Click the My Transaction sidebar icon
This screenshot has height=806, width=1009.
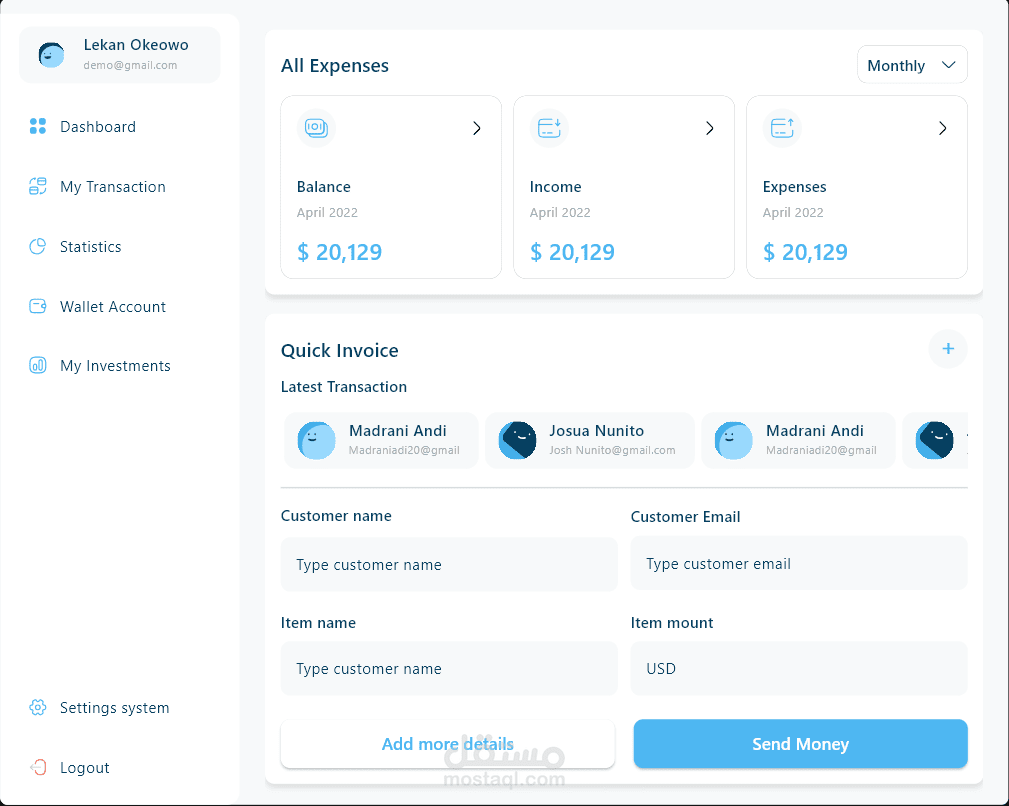point(38,186)
